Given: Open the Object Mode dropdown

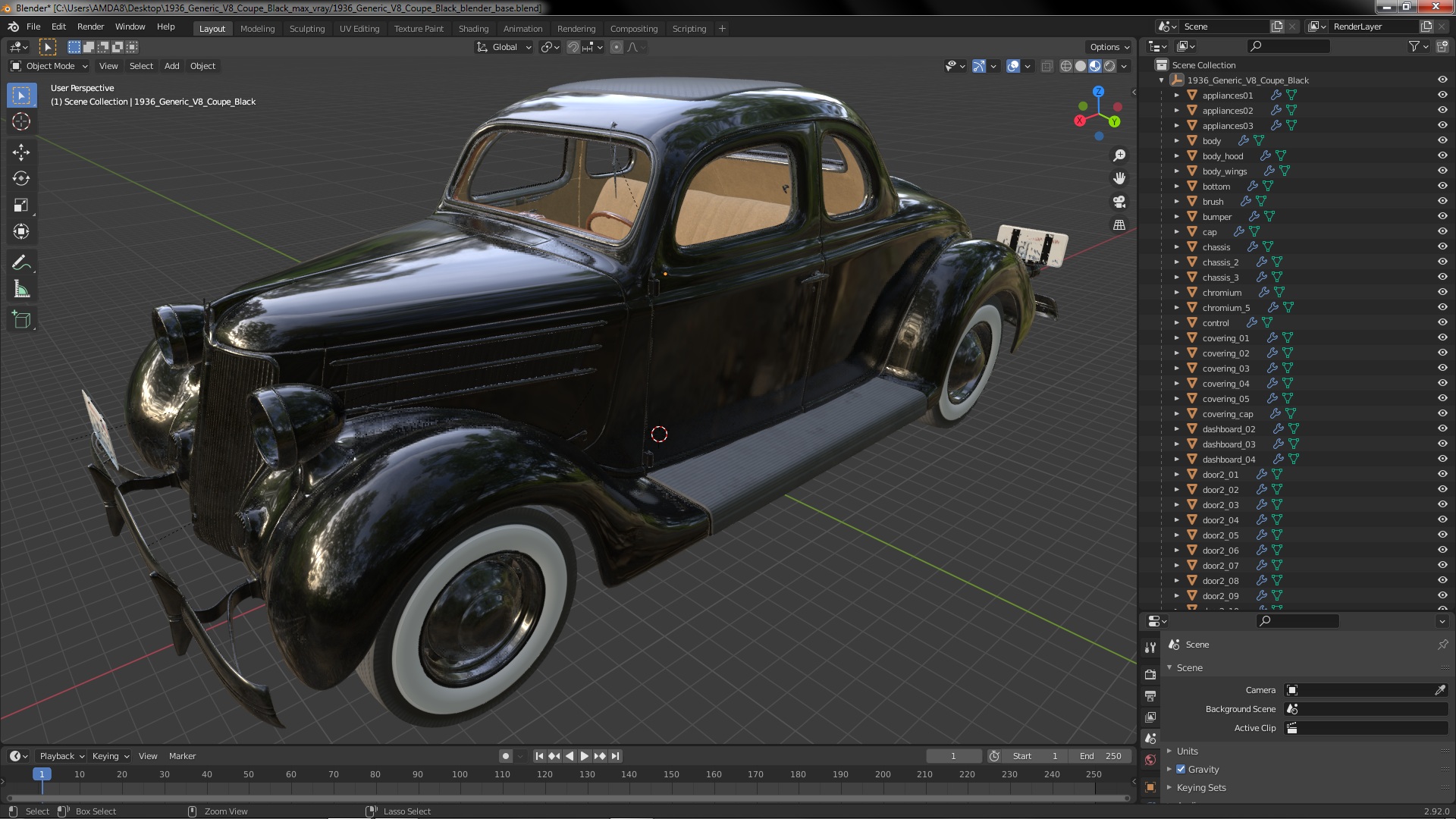Looking at the screenshot, I should pos(49,66).
